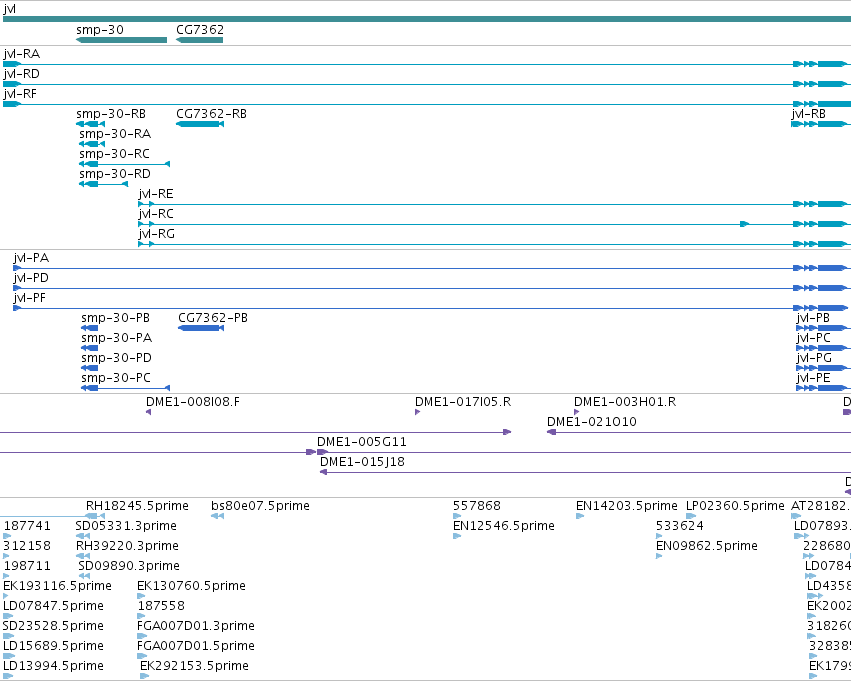851x681 pixels.
Task: Click the bs80e07.5prime EST label
Action: 261,506
